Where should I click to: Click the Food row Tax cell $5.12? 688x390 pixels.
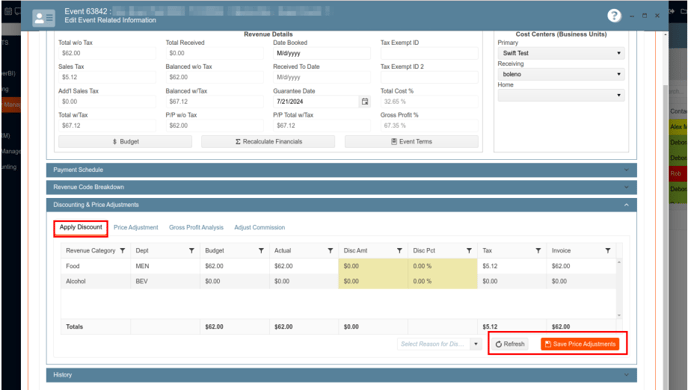512,266
